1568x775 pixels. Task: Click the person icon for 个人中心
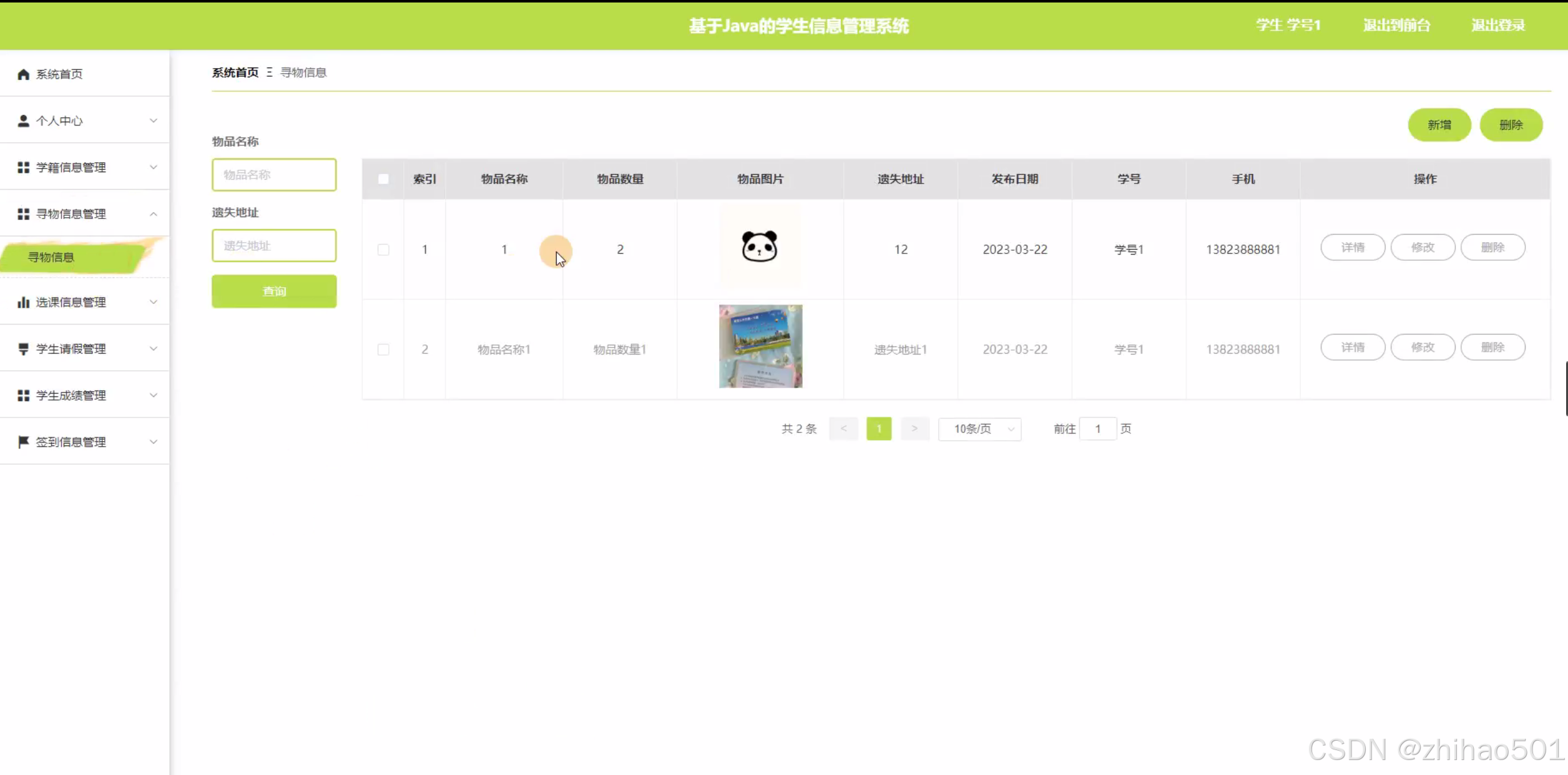pos(24,120)
